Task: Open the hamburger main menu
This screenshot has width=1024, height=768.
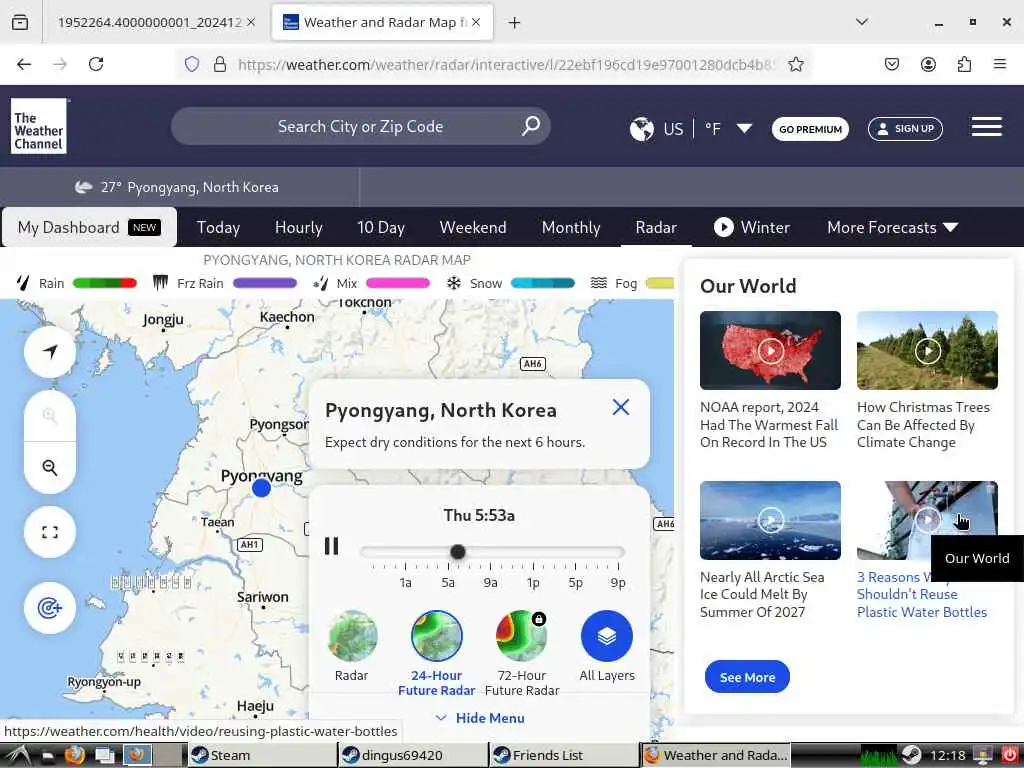Action: [x=986, y=127]
